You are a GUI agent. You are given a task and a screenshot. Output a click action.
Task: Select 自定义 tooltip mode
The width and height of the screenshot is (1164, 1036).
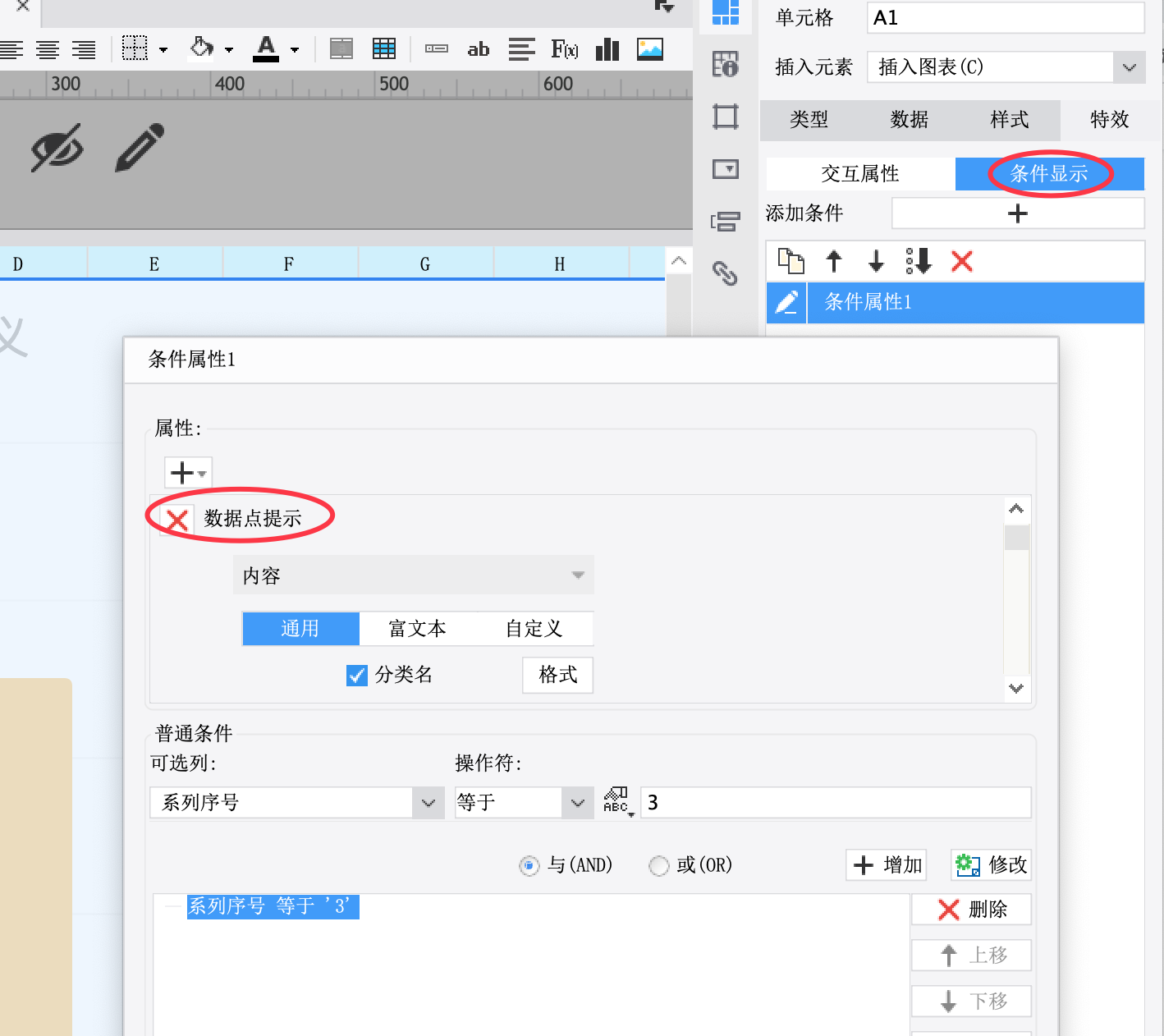coord(534,629)
